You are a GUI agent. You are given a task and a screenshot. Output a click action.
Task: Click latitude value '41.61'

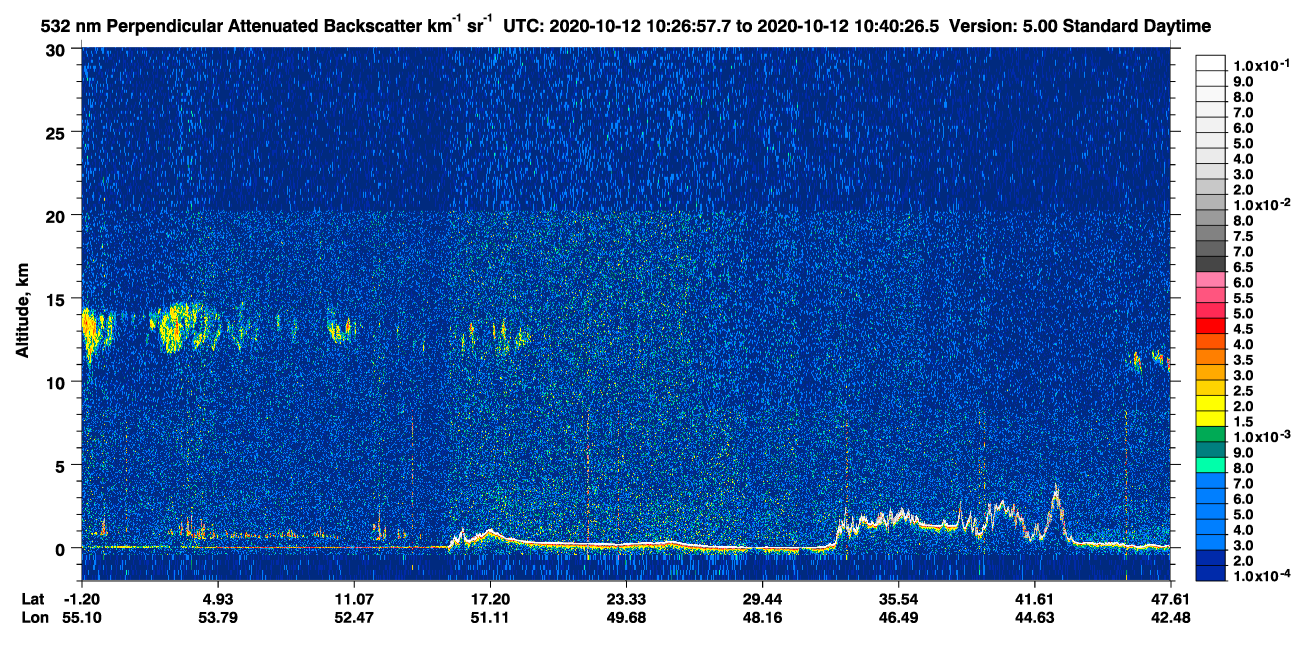point(1034,599)
